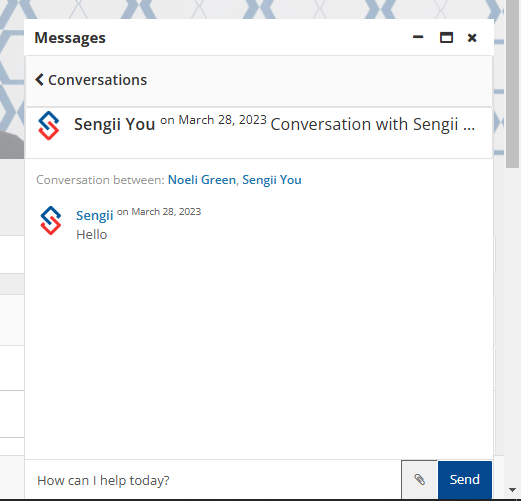Open Noeli Green's profile link
521x501 pixels.
pyautogui.click(x=202, y=180)
